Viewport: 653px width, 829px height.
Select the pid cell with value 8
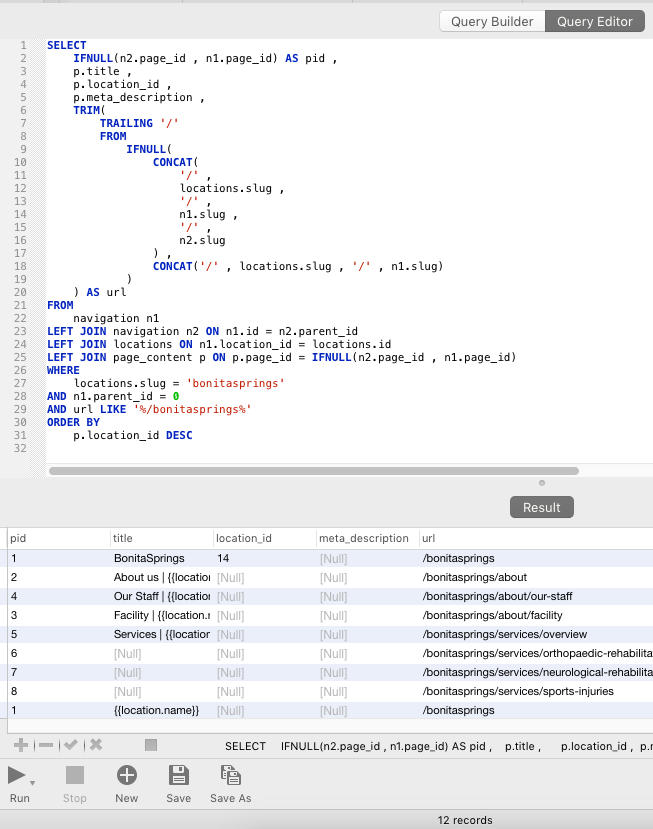point(58,692)
